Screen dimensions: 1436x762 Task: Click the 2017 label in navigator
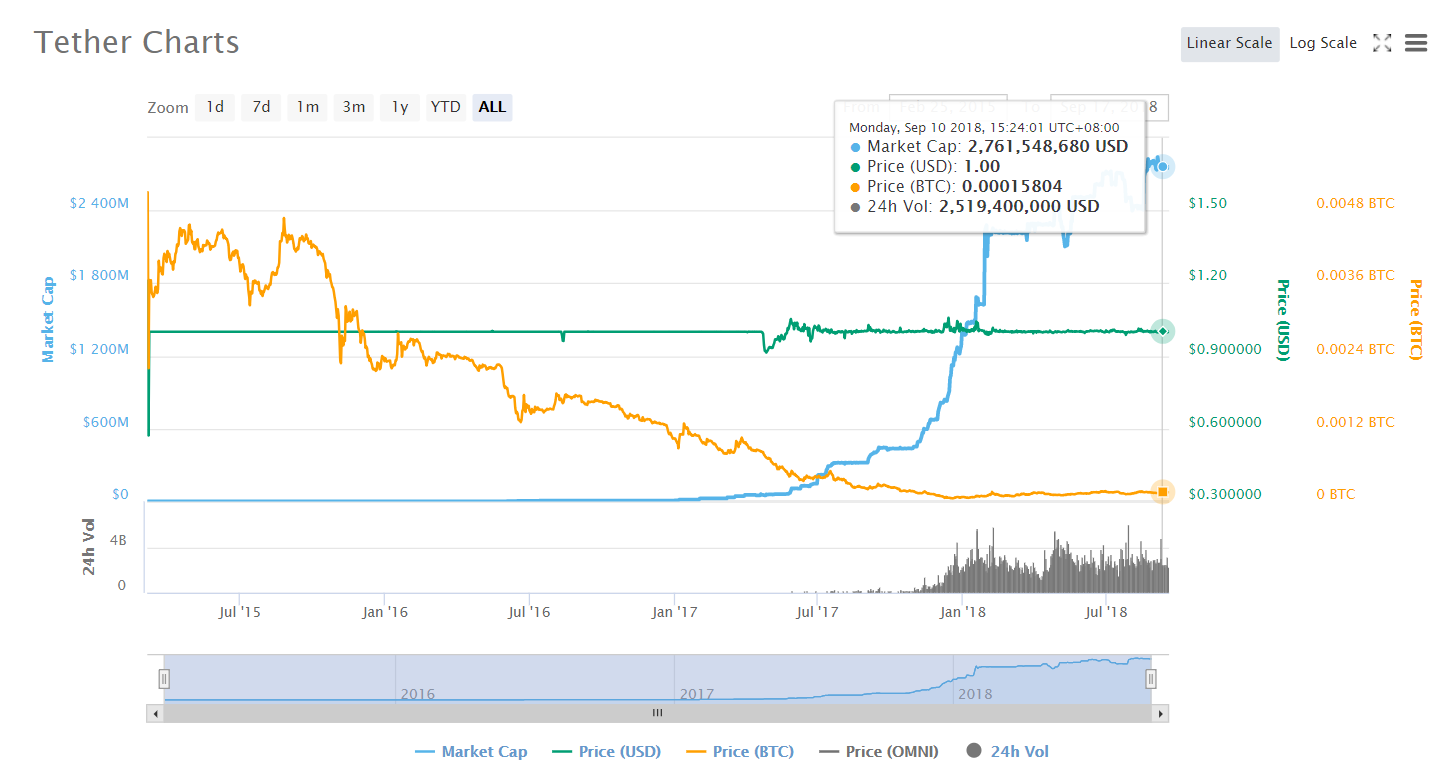click(x=697, y=693)
